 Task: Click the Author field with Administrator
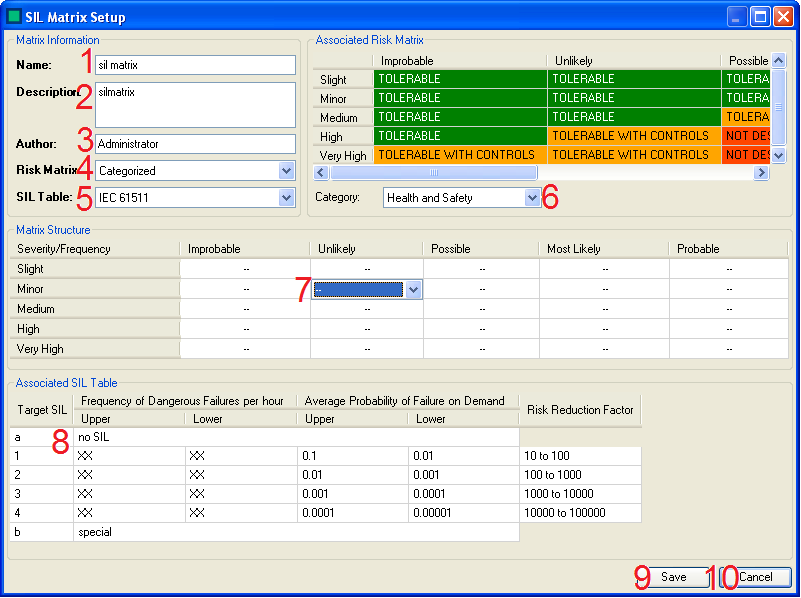point(195,144)
